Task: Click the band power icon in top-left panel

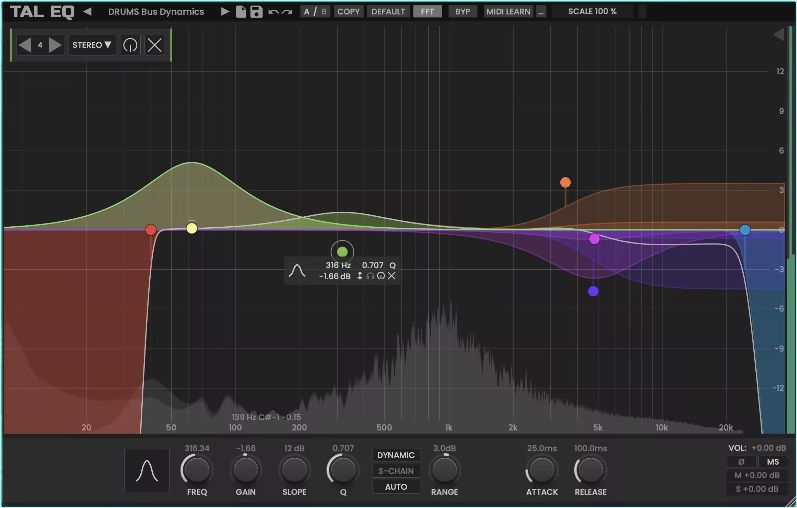Action: coord(130,45)
